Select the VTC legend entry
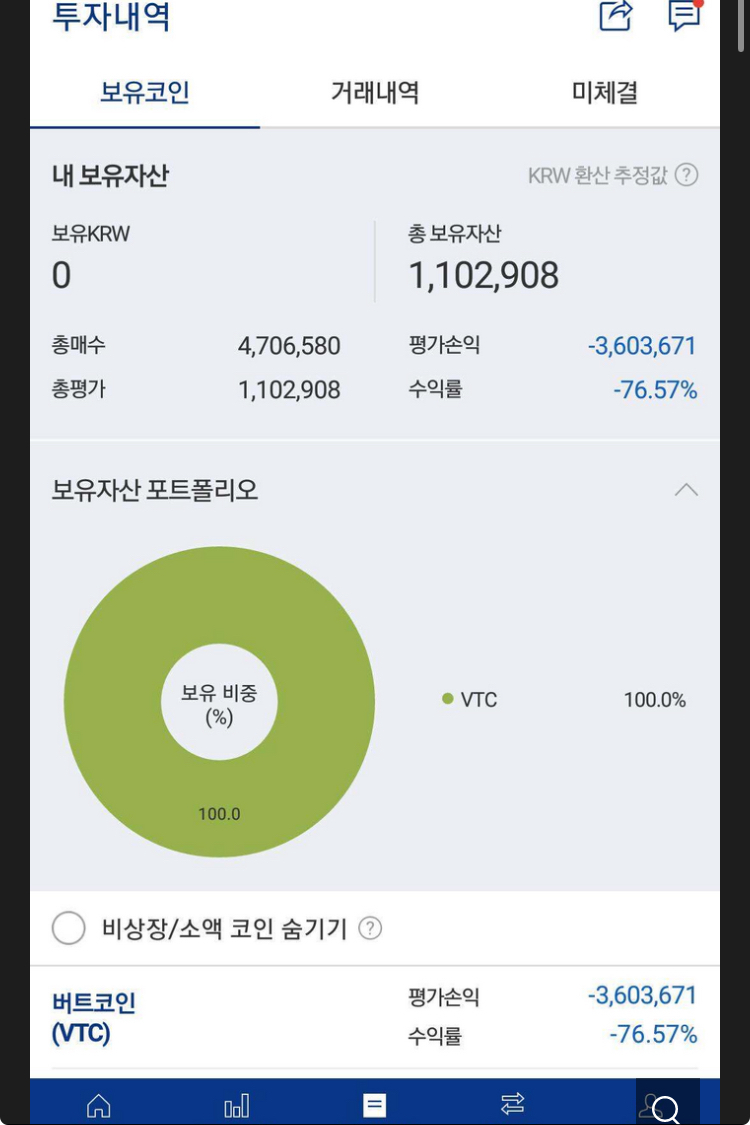750x1125 pixels. click(x=470, y=700)
